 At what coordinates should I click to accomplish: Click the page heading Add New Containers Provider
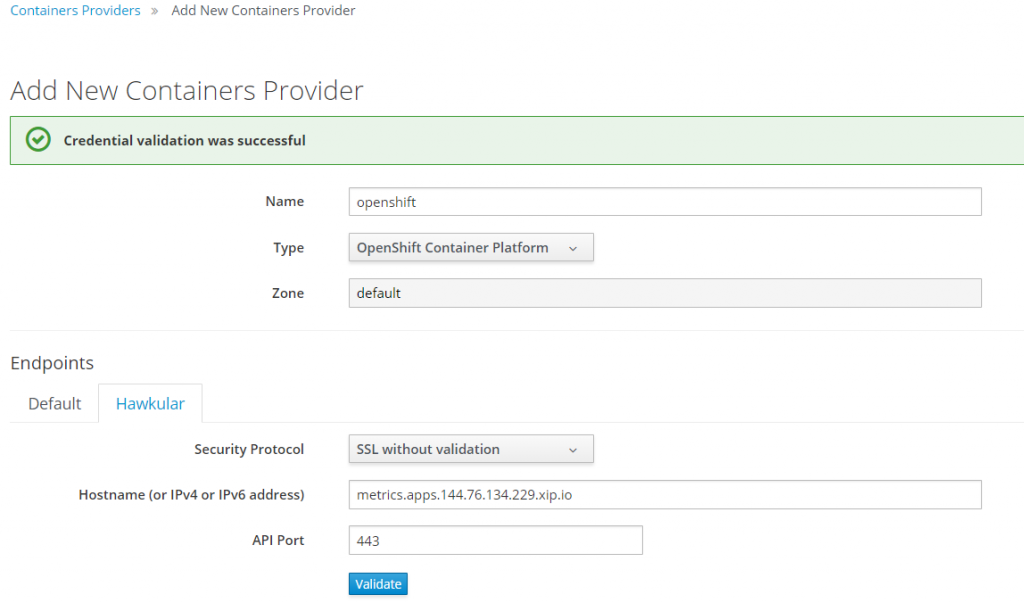coord(187,91)
